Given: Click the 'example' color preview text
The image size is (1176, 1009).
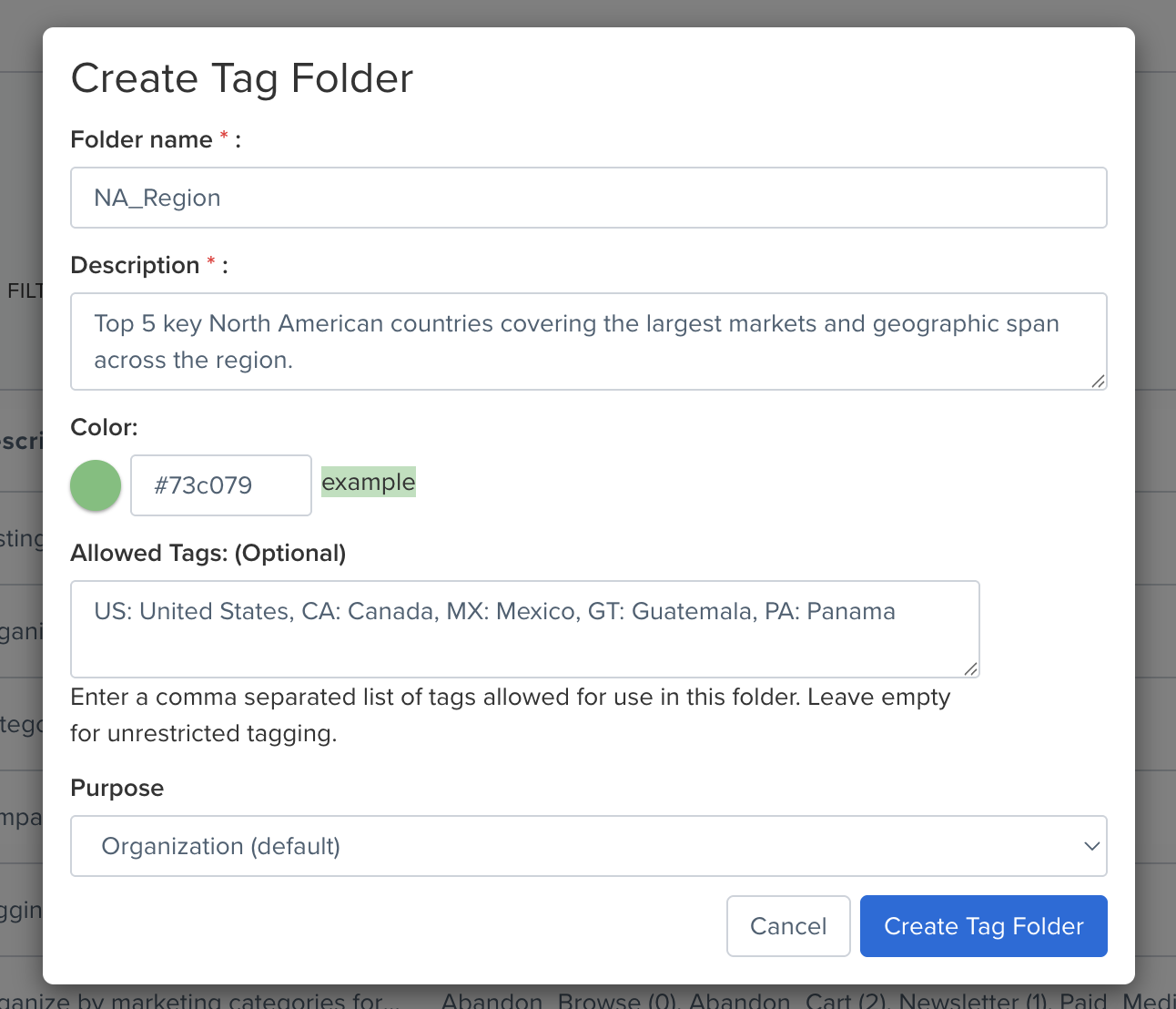Looking at the screenshot, I should [x=368, y=482].
